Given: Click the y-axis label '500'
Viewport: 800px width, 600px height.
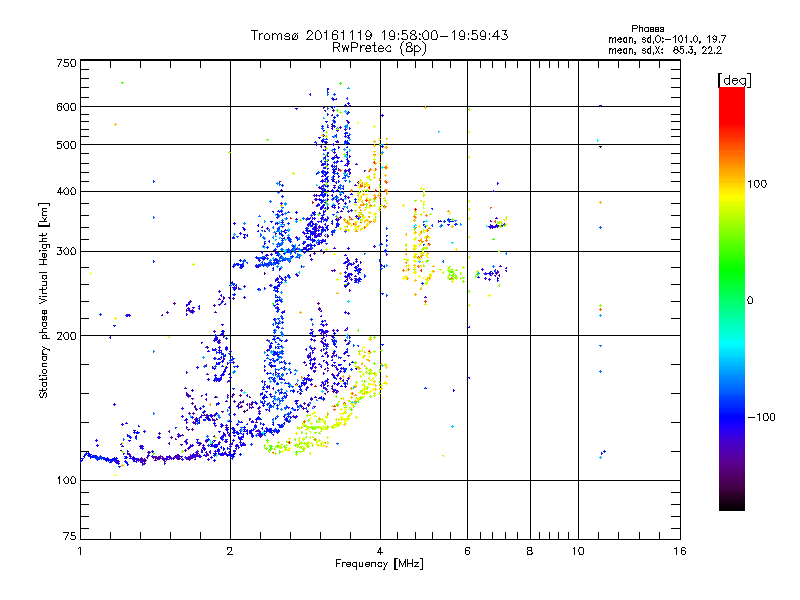Looking at the screenshot, I should pyautogui.click(x=66, y=145).
